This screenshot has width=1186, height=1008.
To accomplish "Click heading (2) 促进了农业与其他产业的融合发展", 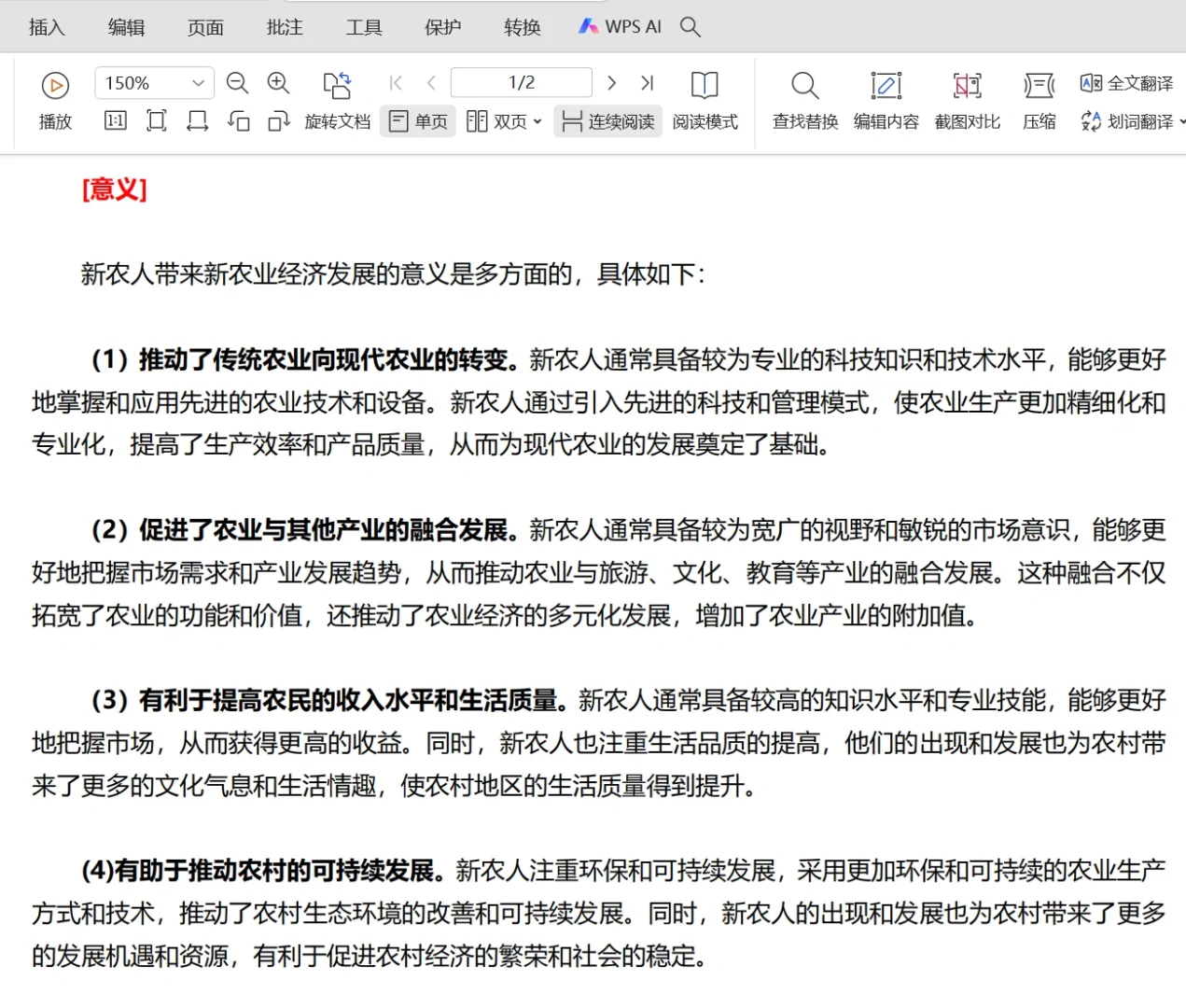I will 305,530.
